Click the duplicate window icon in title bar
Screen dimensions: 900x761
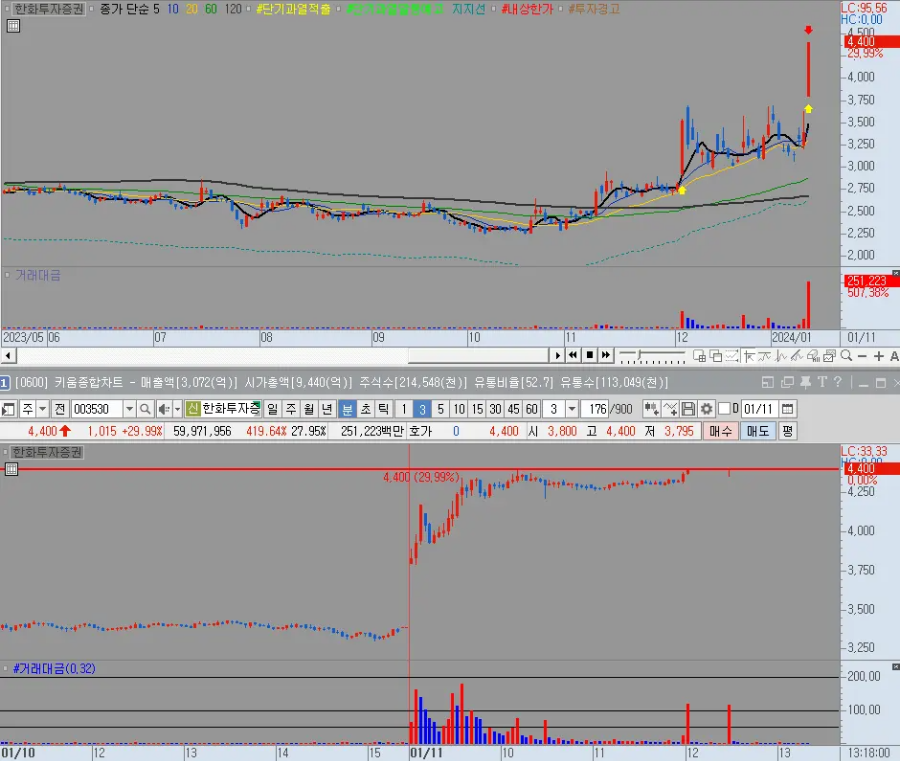(x=788, y=382)
